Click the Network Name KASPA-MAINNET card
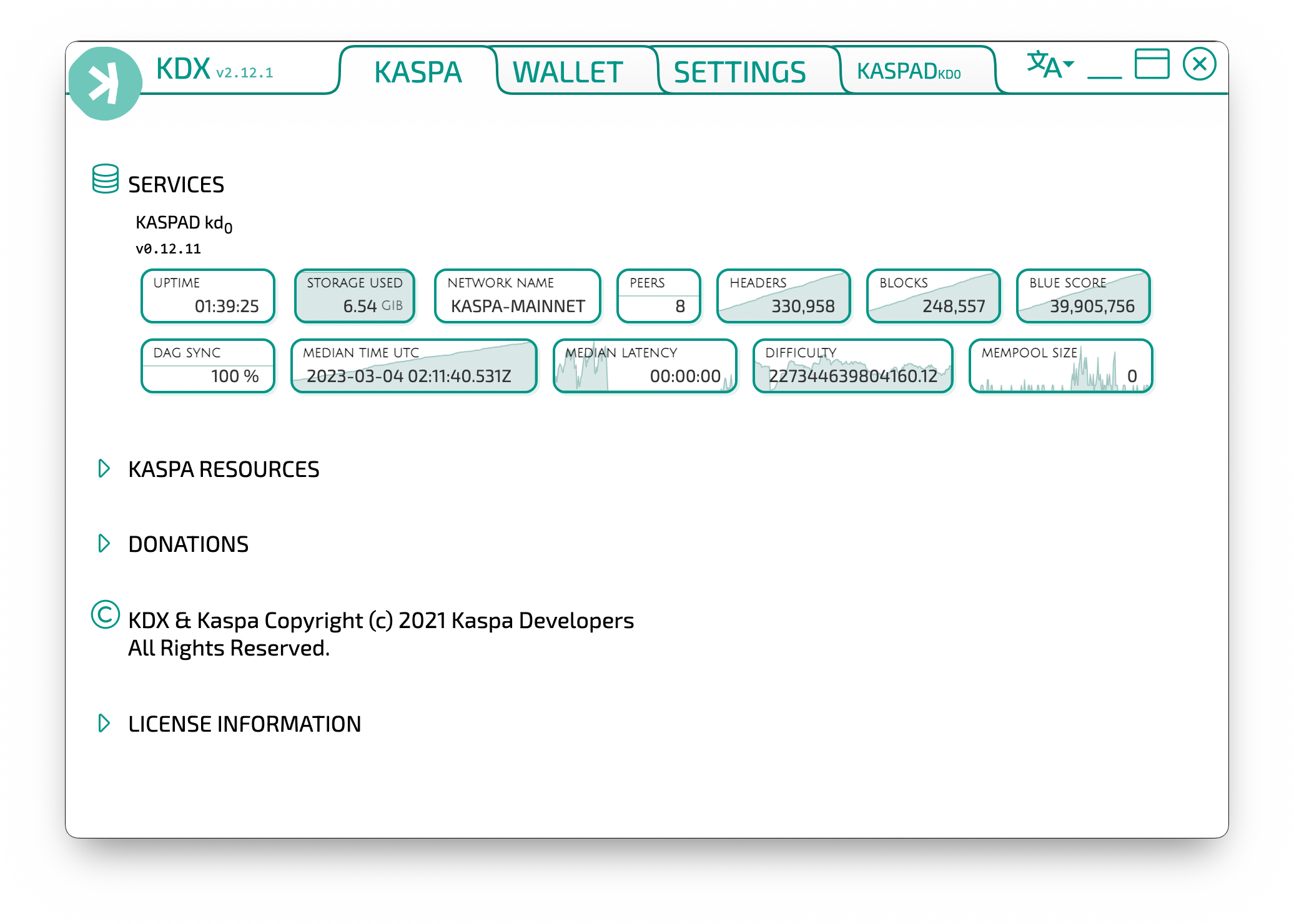The image size is (1294, 924). point(517,296)
